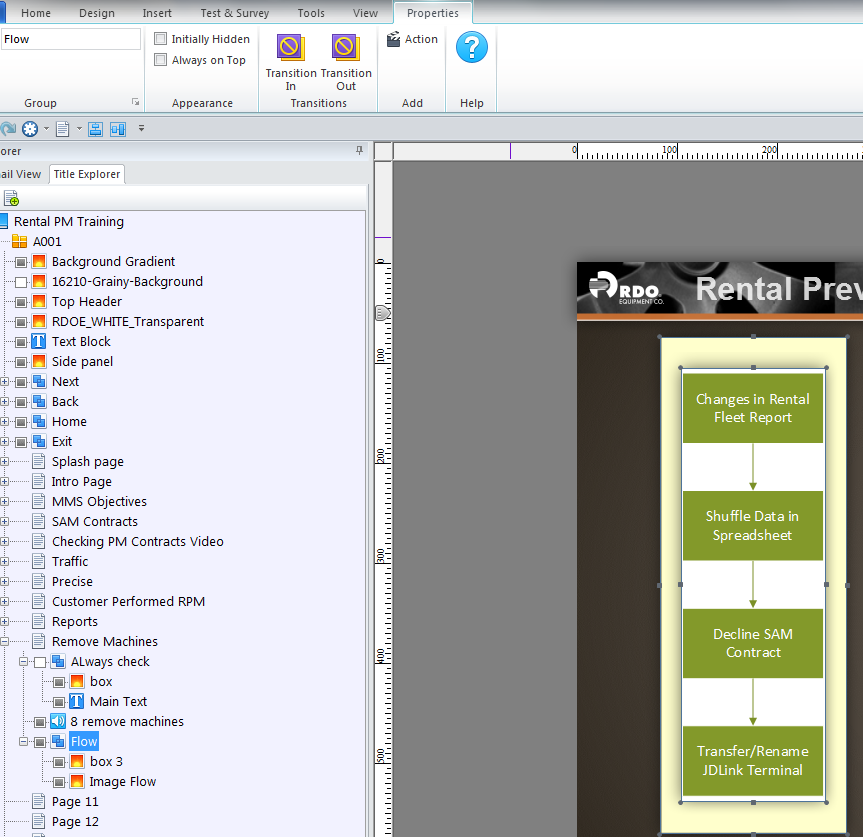
Task: Collapse the Flow group in the tree
Action: (x=23, y=742)
